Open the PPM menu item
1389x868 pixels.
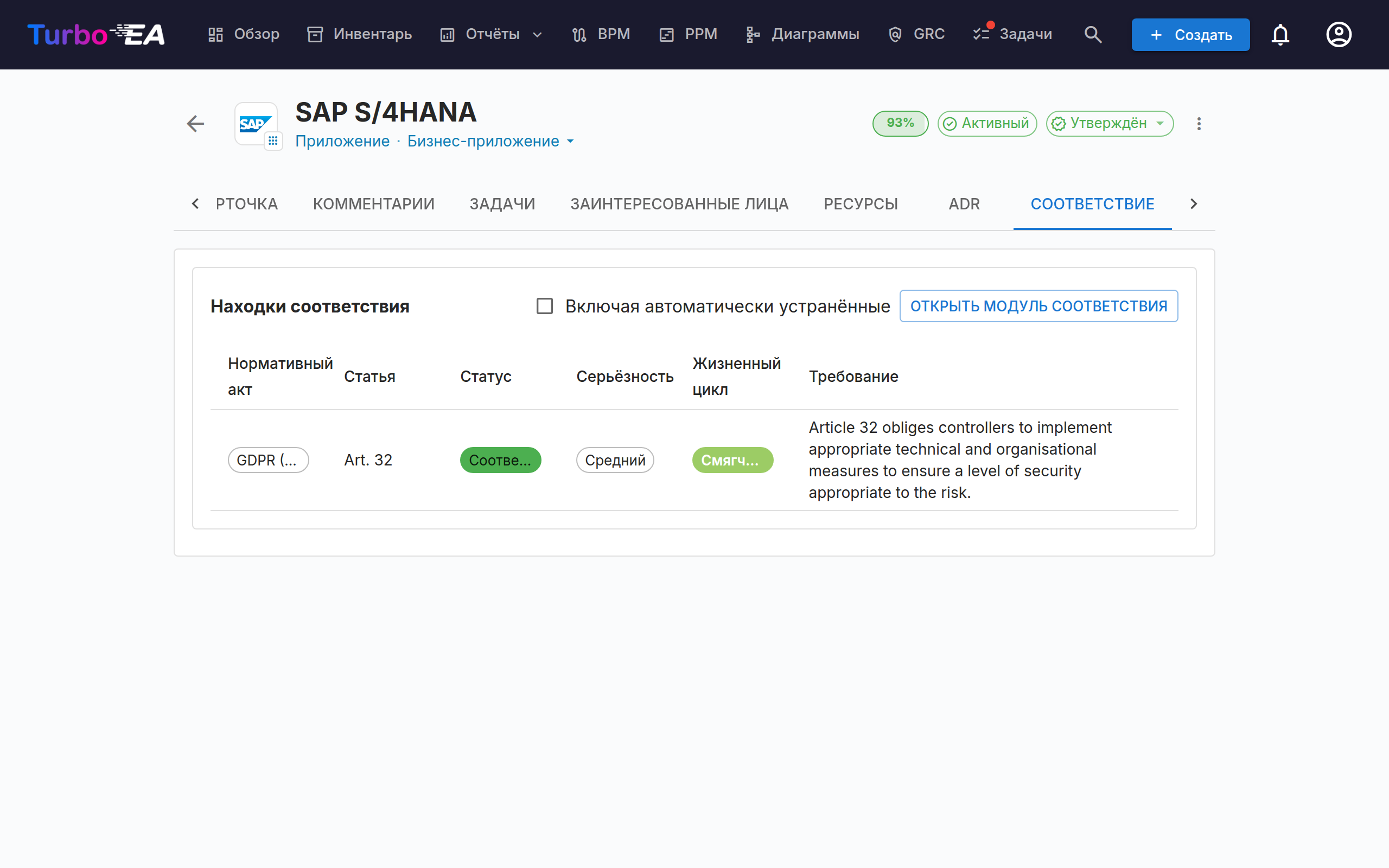pos(688,34)
